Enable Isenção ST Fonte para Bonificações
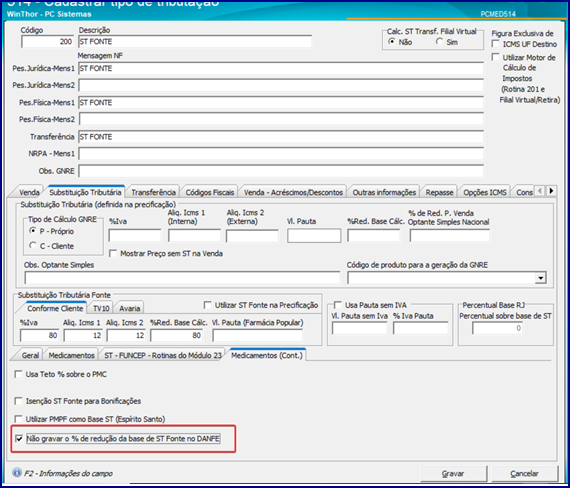Screen dimensions: 570x488 (x=18, y=401)
